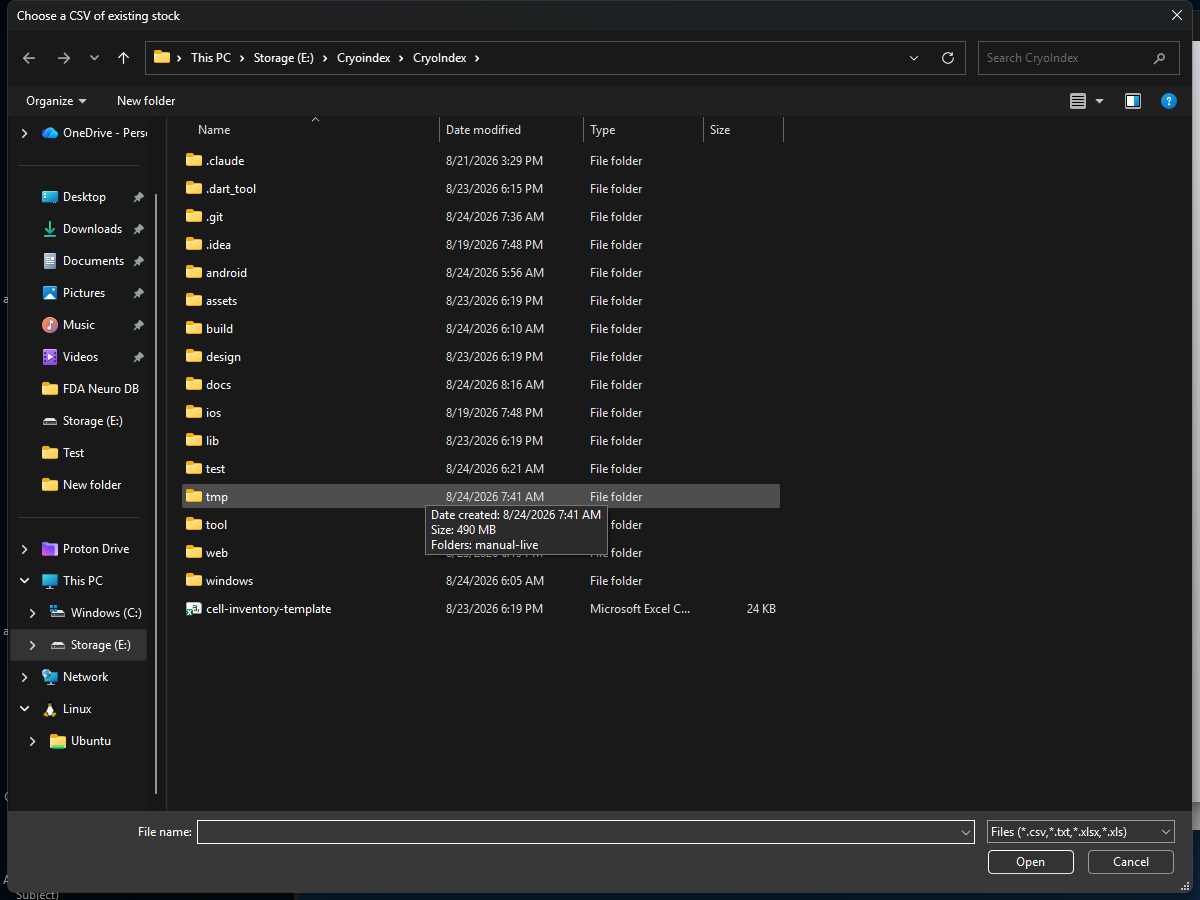
Task: Expand OneDrive - Personal in sidebar
Action: [25, 133]
